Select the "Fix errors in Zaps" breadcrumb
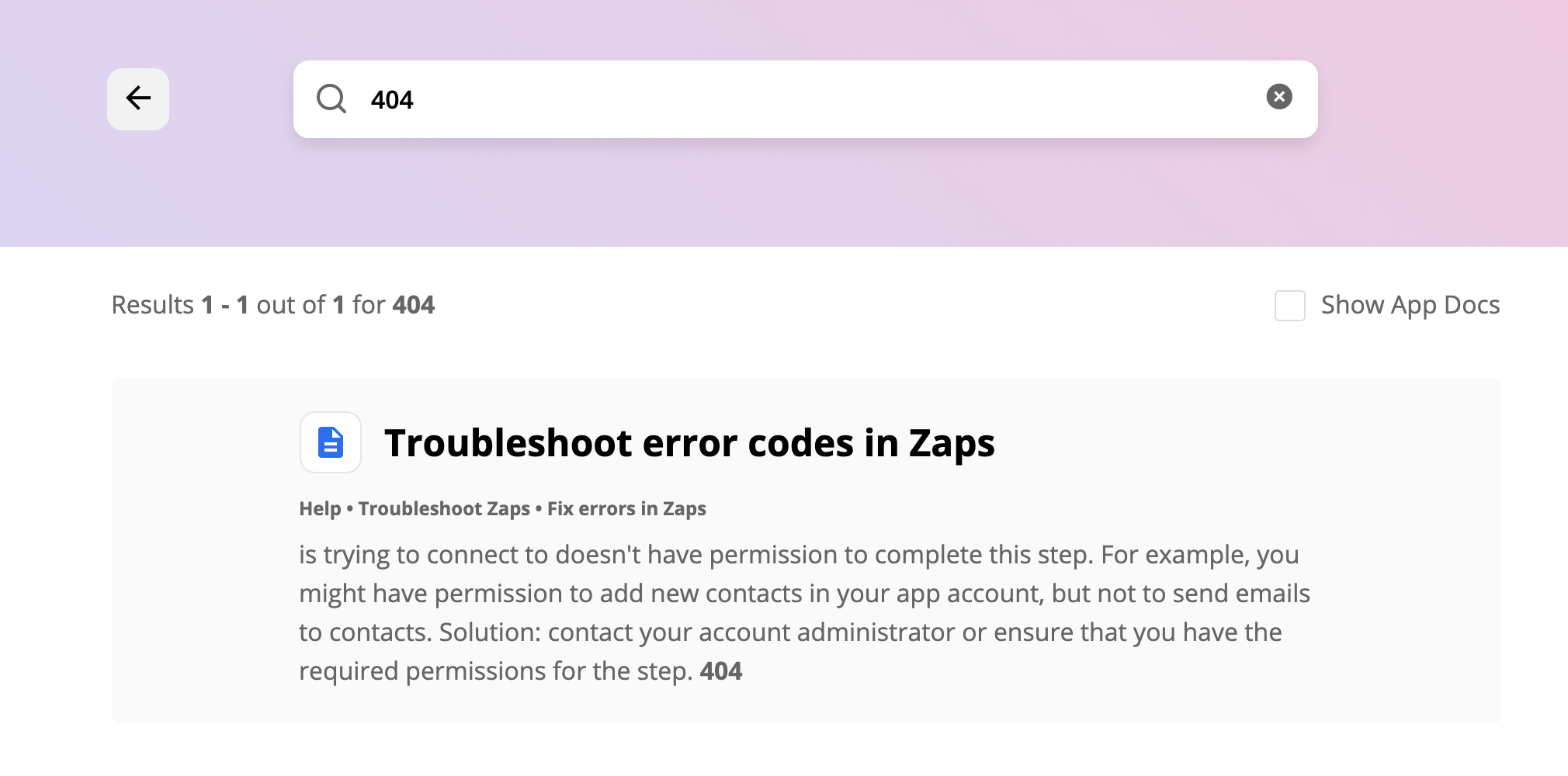Screen dimensions: 1568x776 626,509
